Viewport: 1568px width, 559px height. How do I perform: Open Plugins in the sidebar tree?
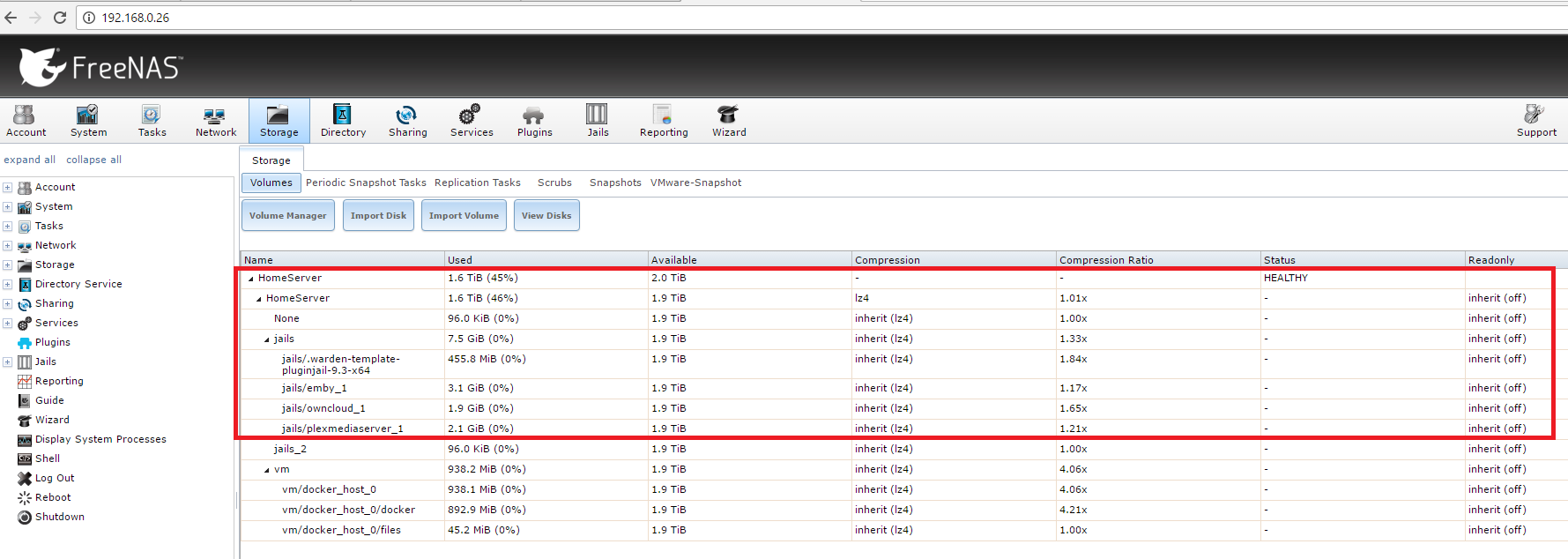[x=53, y=342]
